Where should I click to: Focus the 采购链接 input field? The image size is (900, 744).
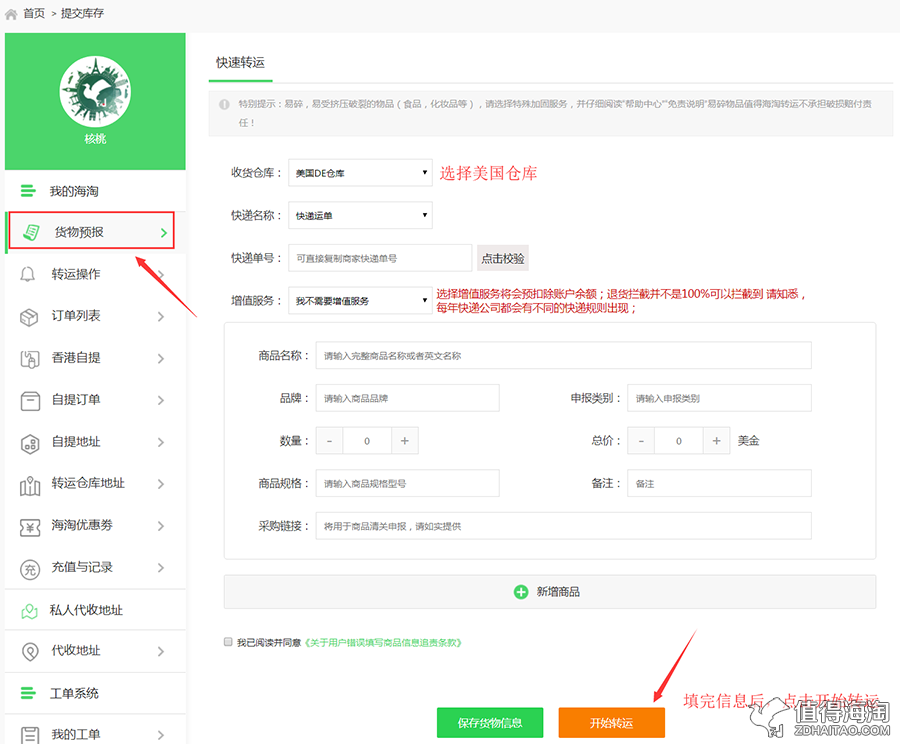(x=564, y=526)
